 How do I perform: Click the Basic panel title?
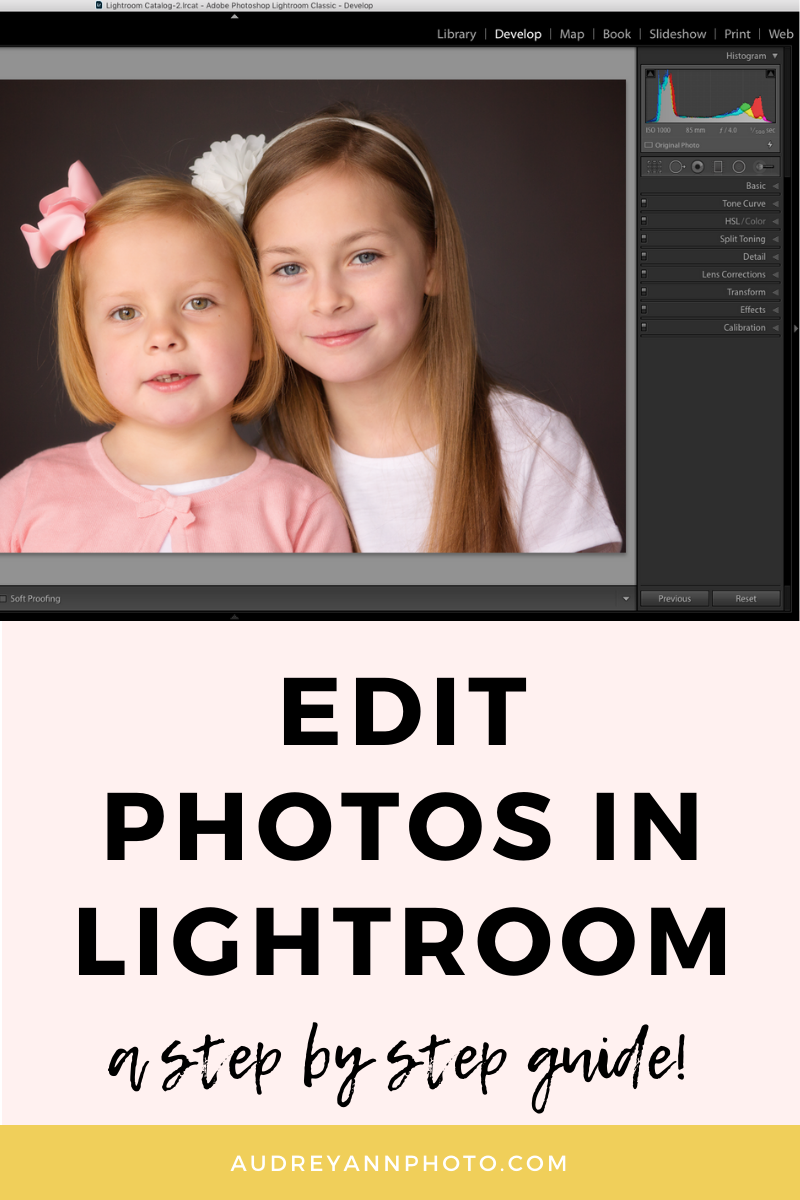click(756, 186)
